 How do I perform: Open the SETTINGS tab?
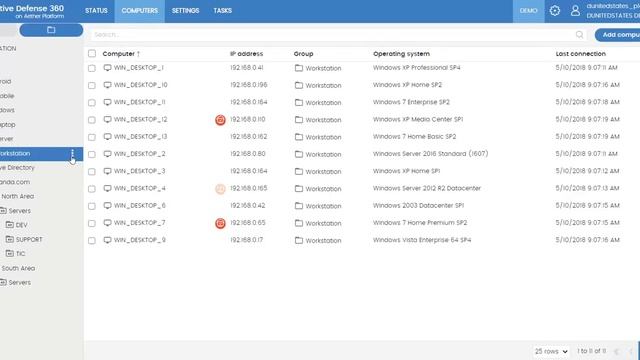185,11
